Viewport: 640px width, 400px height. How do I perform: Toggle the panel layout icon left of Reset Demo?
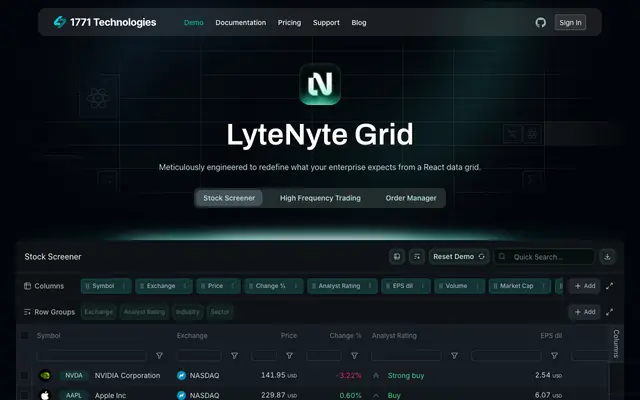(x=397, y=257)
